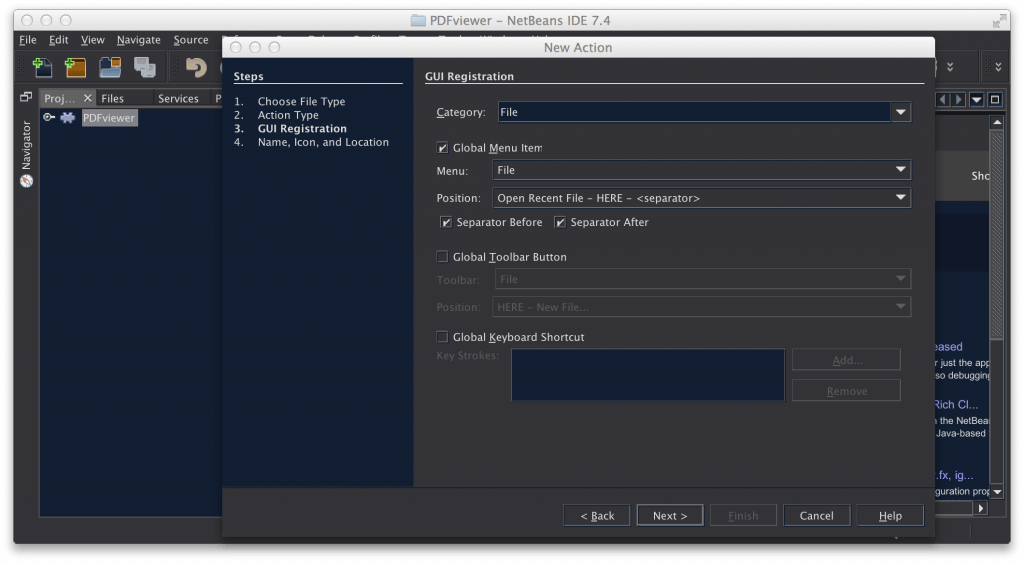Open the vertical Navigator side tab
This screenshot has width=1024, height=563.
[26, 145]
